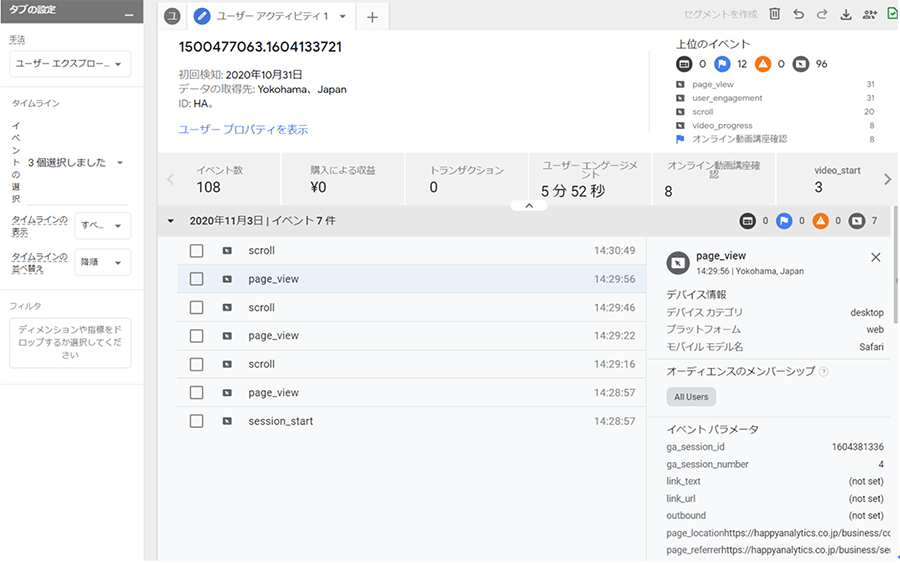900x563 pixels.
Task: Click the trash delete icon
Action: (775, 15)
